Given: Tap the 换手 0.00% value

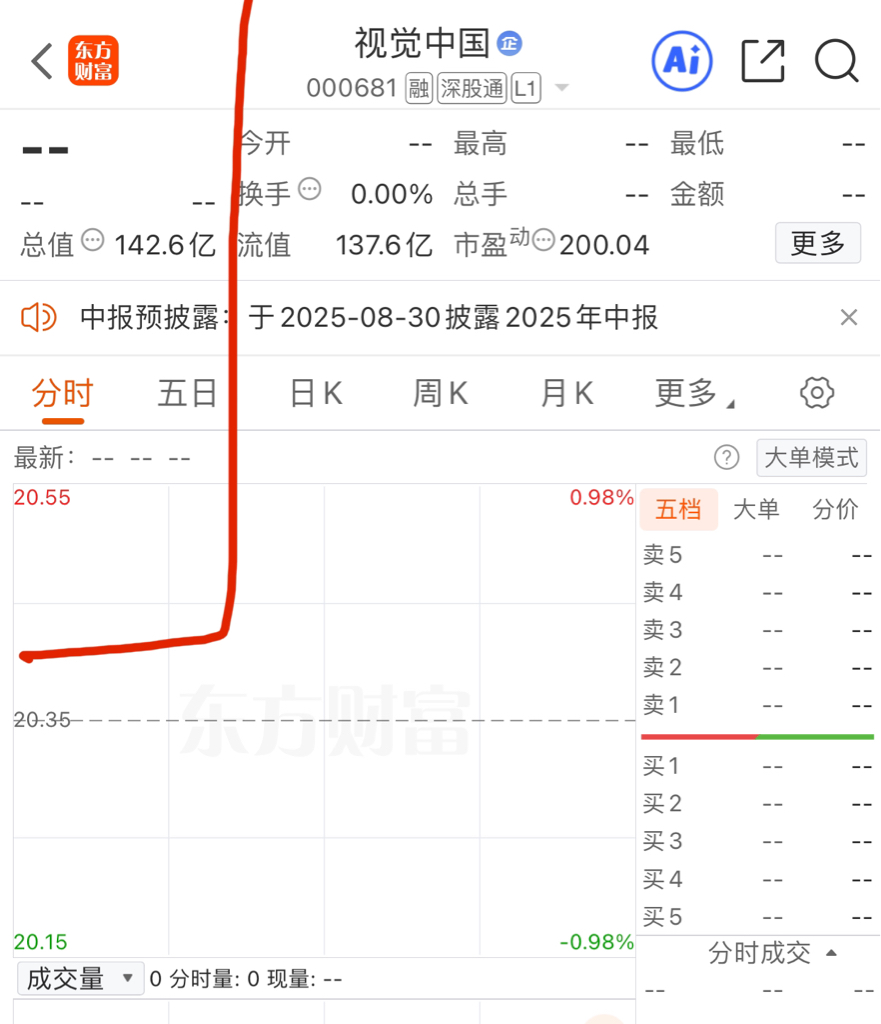Looking at the screenshot, I should click(x=392, y=194).
